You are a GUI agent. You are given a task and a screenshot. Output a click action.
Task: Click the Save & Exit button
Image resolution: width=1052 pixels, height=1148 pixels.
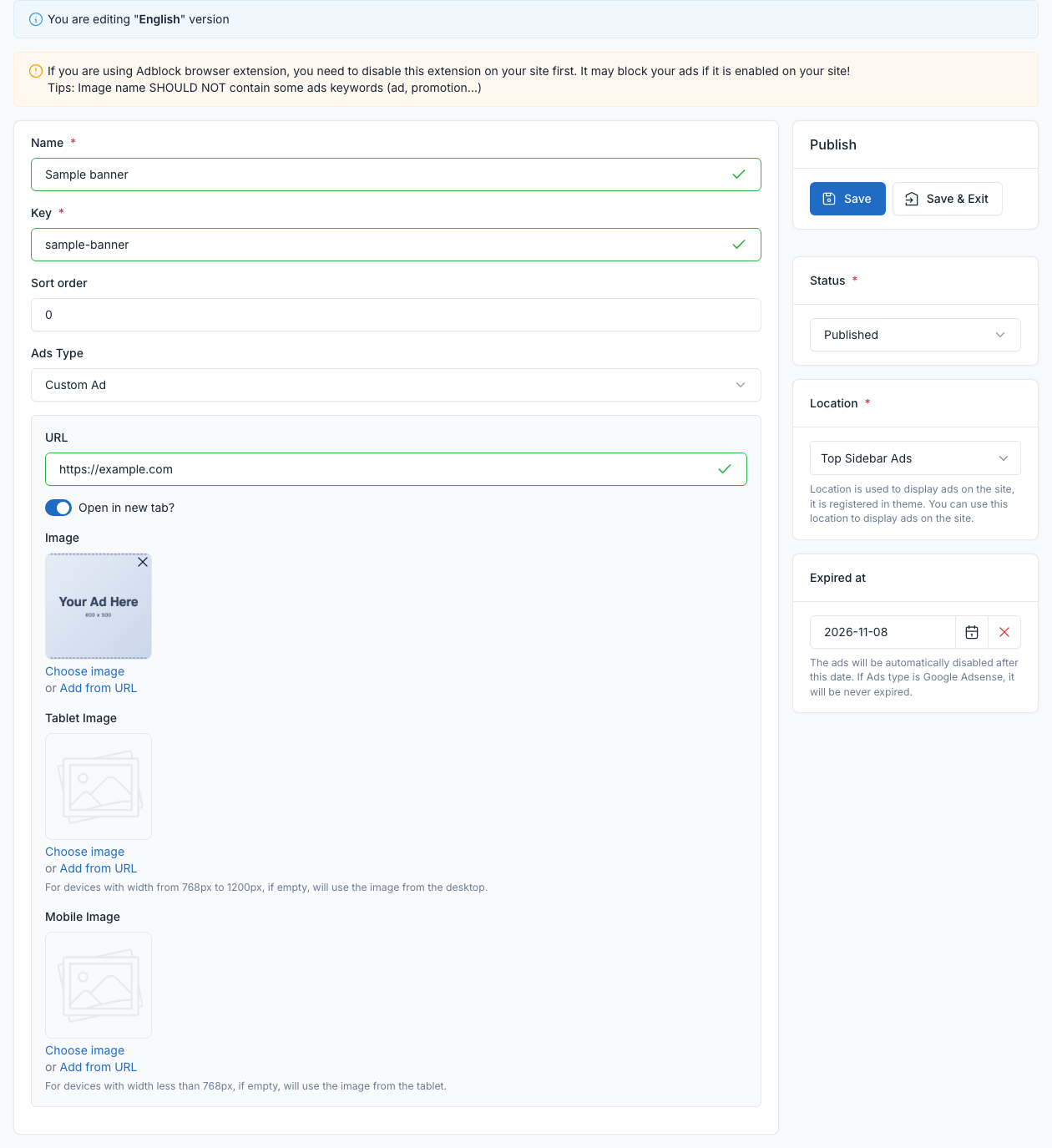coord(947,199)
